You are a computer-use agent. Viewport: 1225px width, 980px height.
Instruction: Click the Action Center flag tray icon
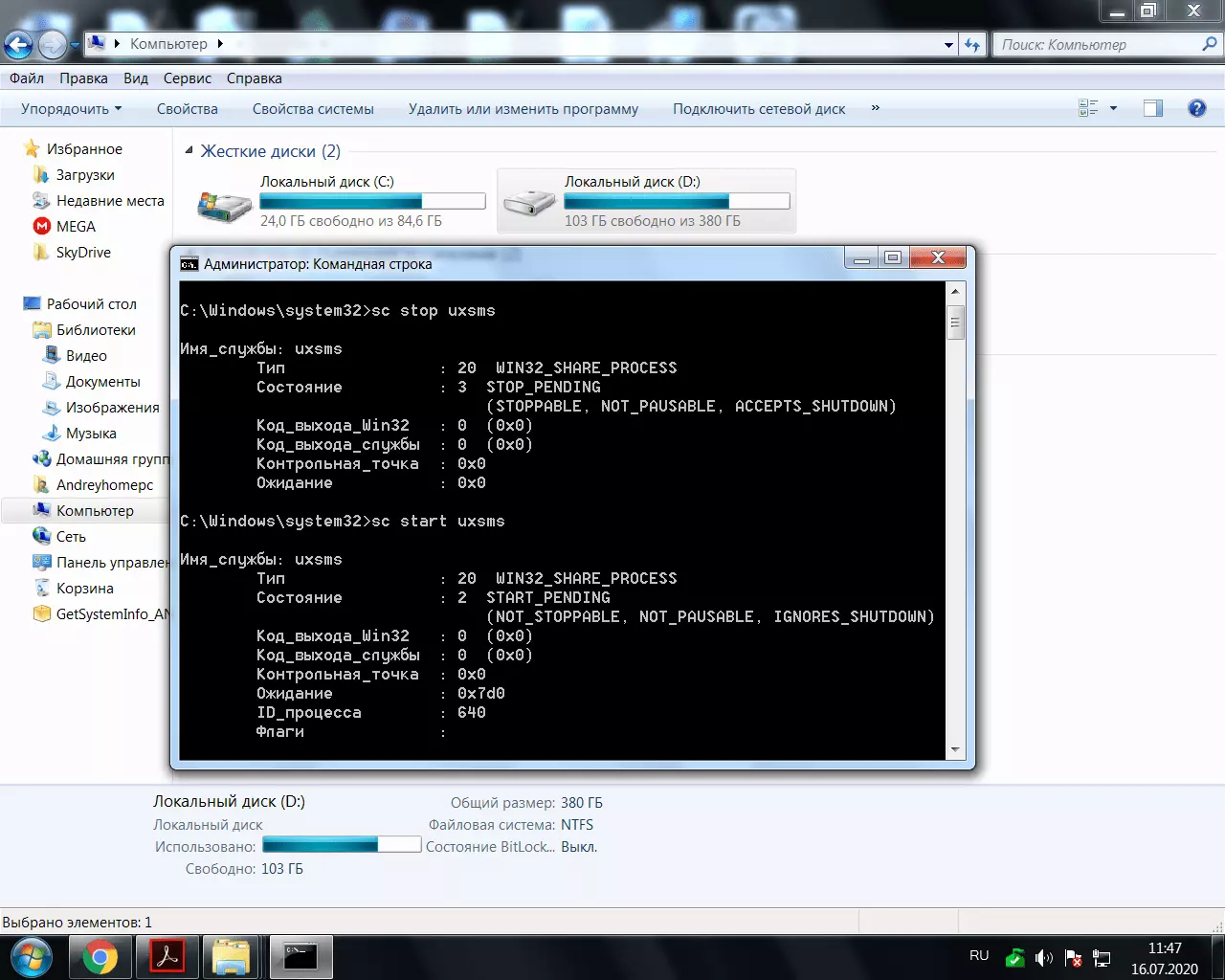pos(1073,957)
